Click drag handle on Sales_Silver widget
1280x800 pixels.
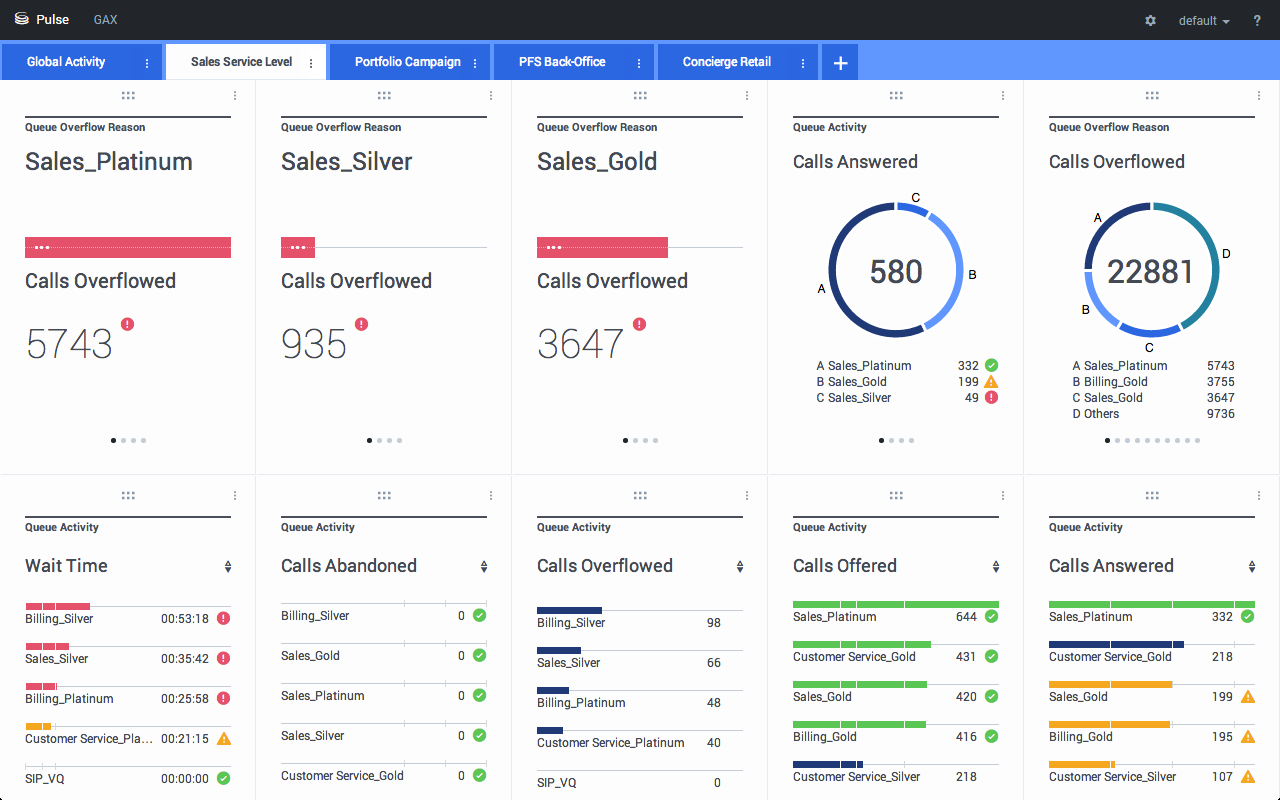[x=384, y=96]
